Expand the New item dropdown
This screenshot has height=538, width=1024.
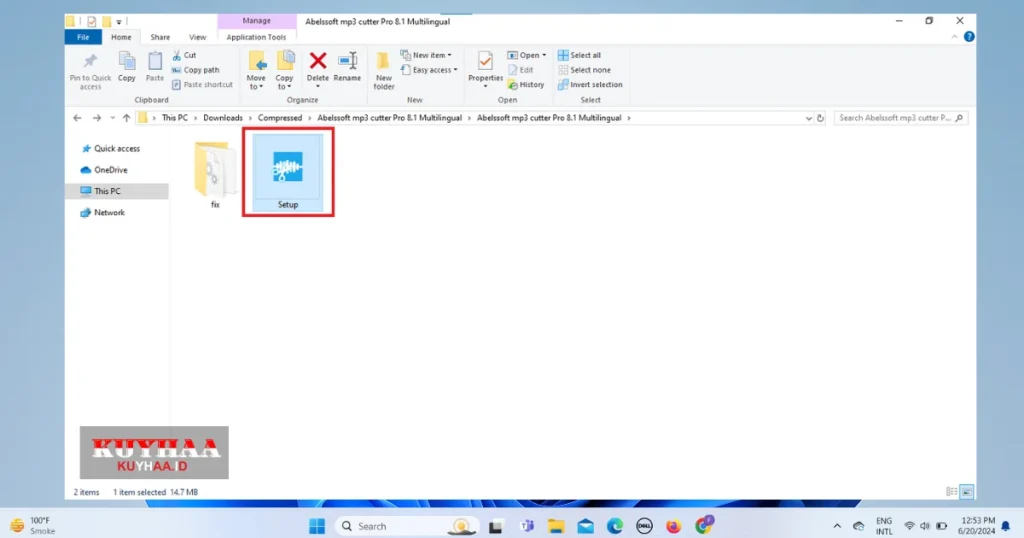[426, 55]
